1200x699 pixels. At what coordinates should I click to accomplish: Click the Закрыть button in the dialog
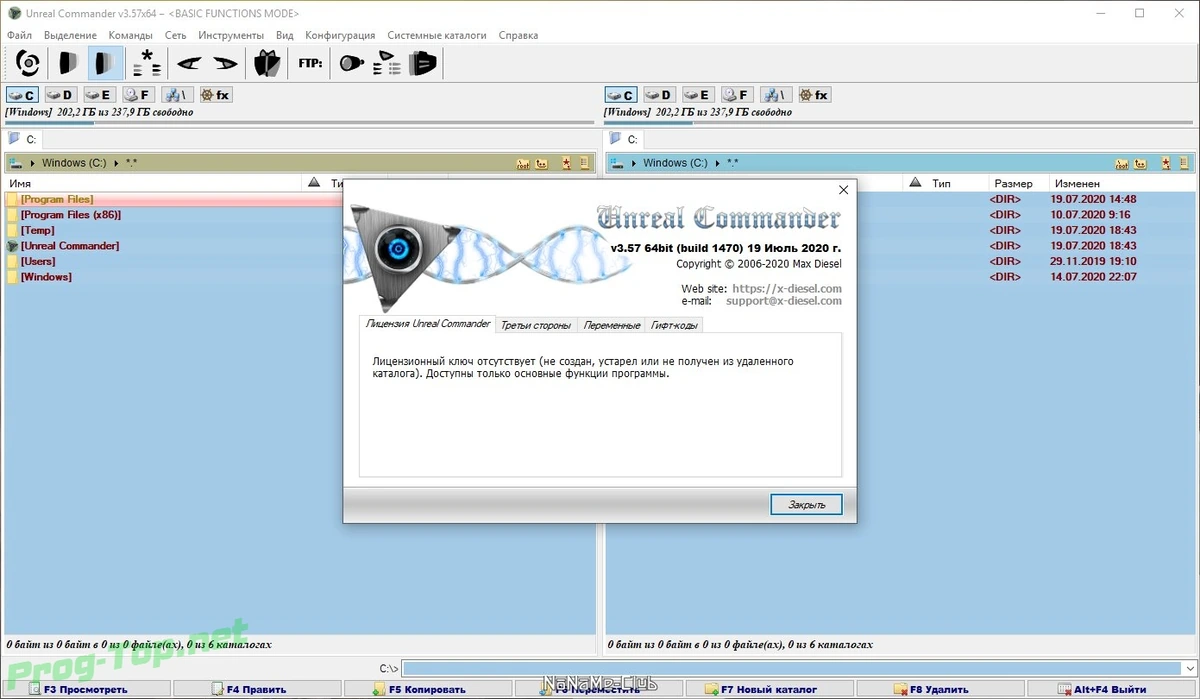(806, 505)
